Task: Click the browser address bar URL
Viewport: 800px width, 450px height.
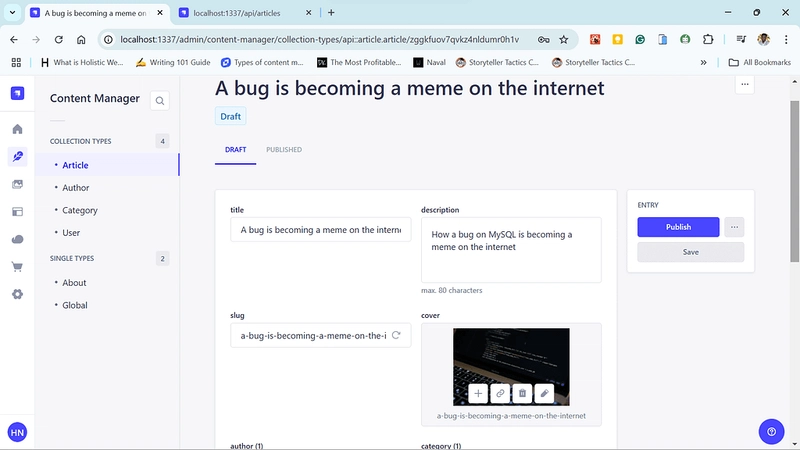Action: click(x=319, y=39)
